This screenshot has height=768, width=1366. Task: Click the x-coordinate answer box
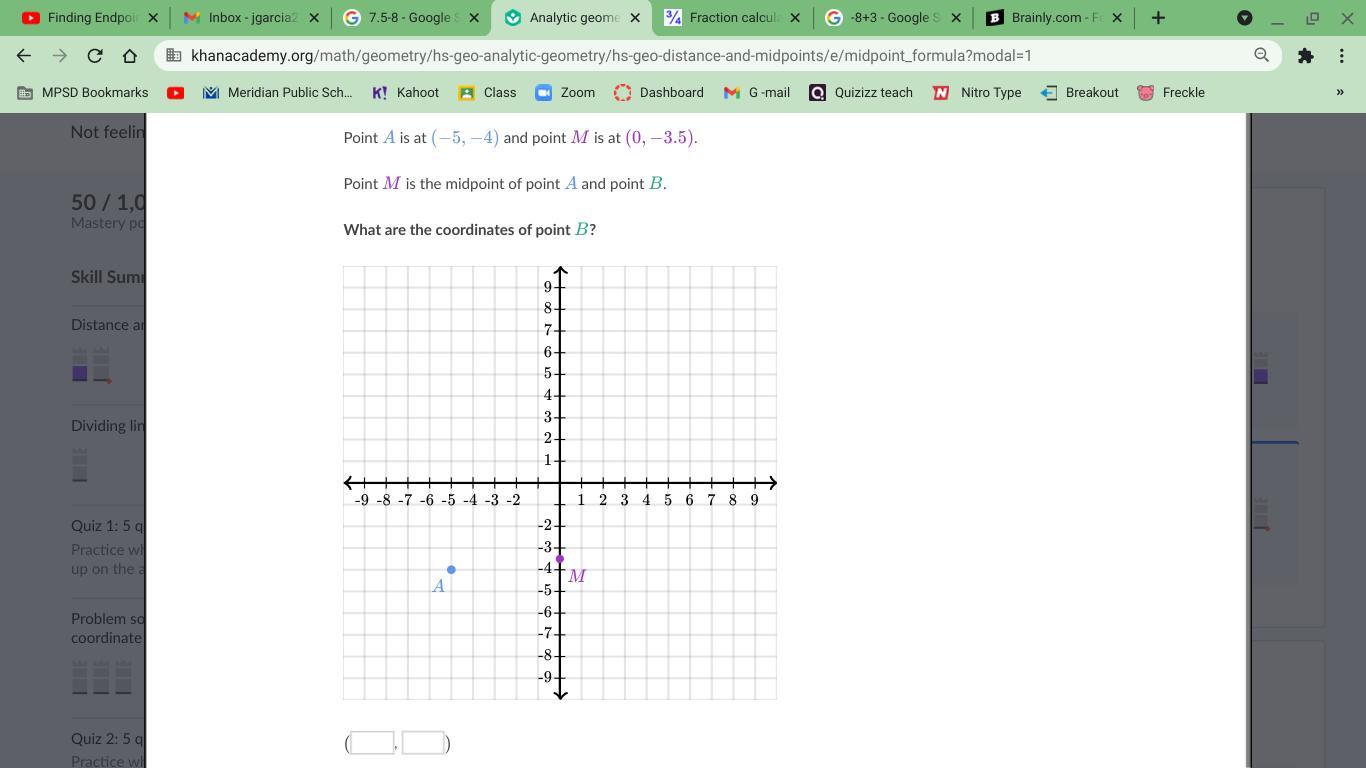pos(372,743)
